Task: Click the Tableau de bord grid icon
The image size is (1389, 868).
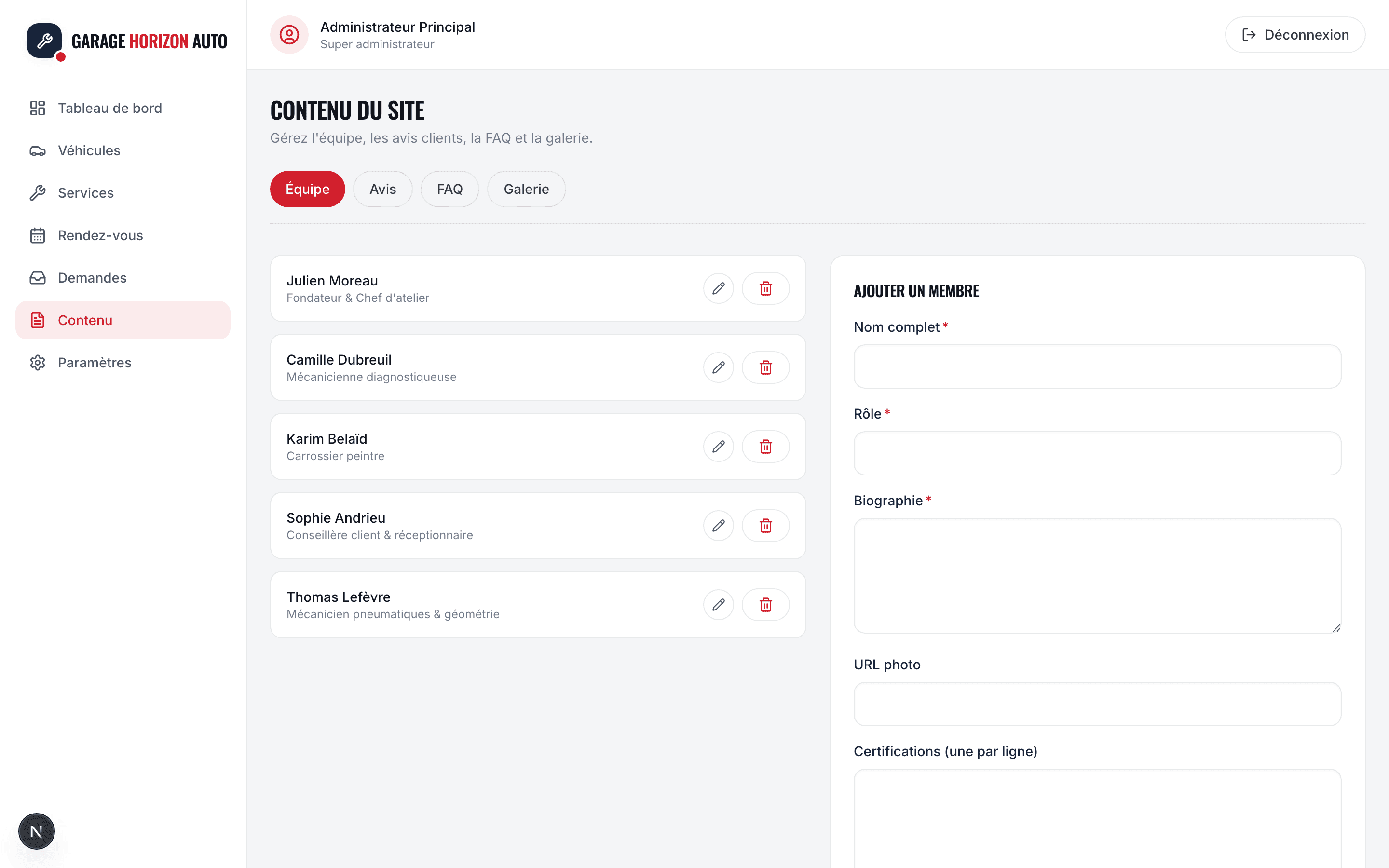Action: (x=38, y=108)
